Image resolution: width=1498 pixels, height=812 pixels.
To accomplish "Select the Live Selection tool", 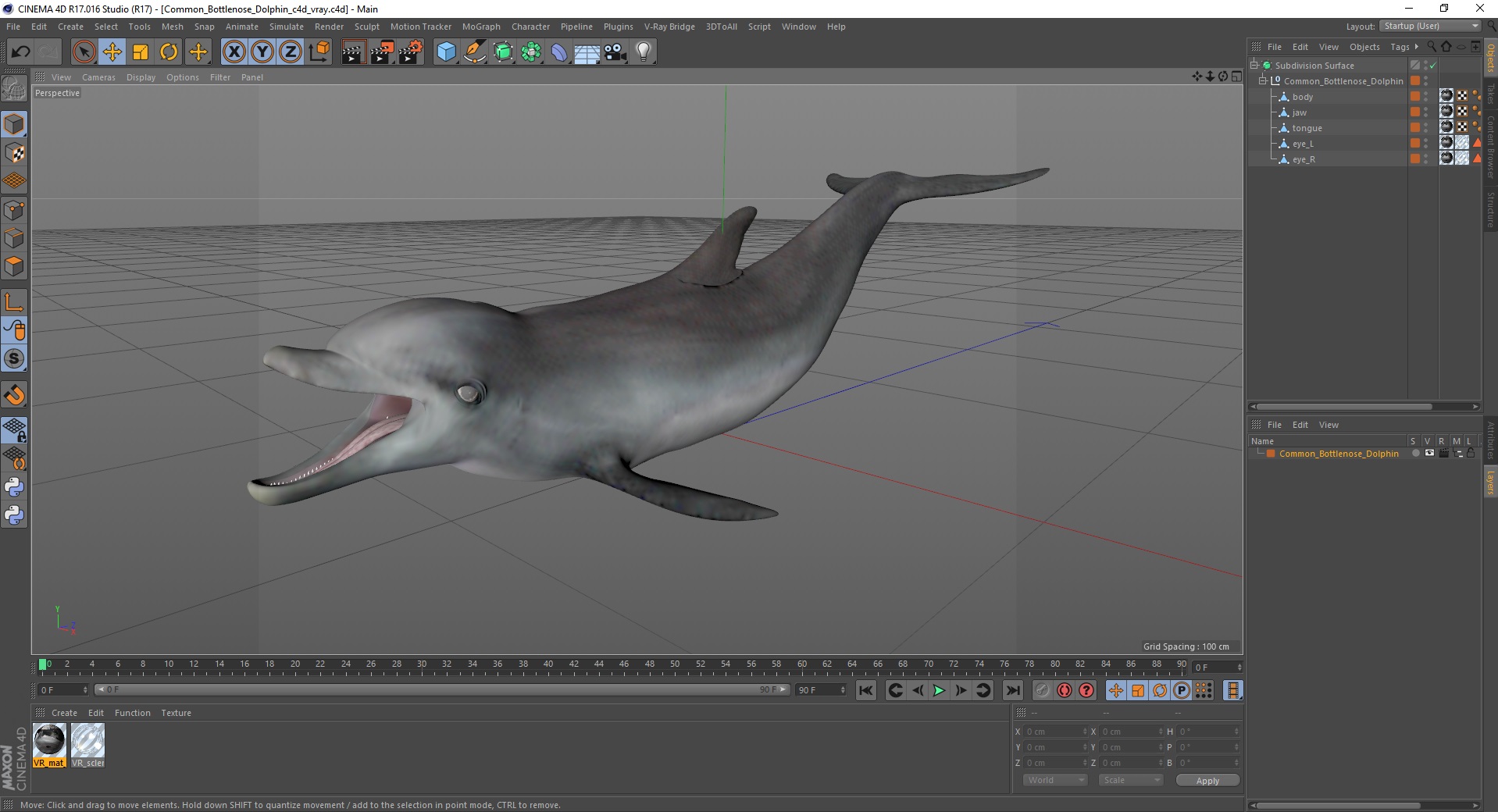I will 84,52.
